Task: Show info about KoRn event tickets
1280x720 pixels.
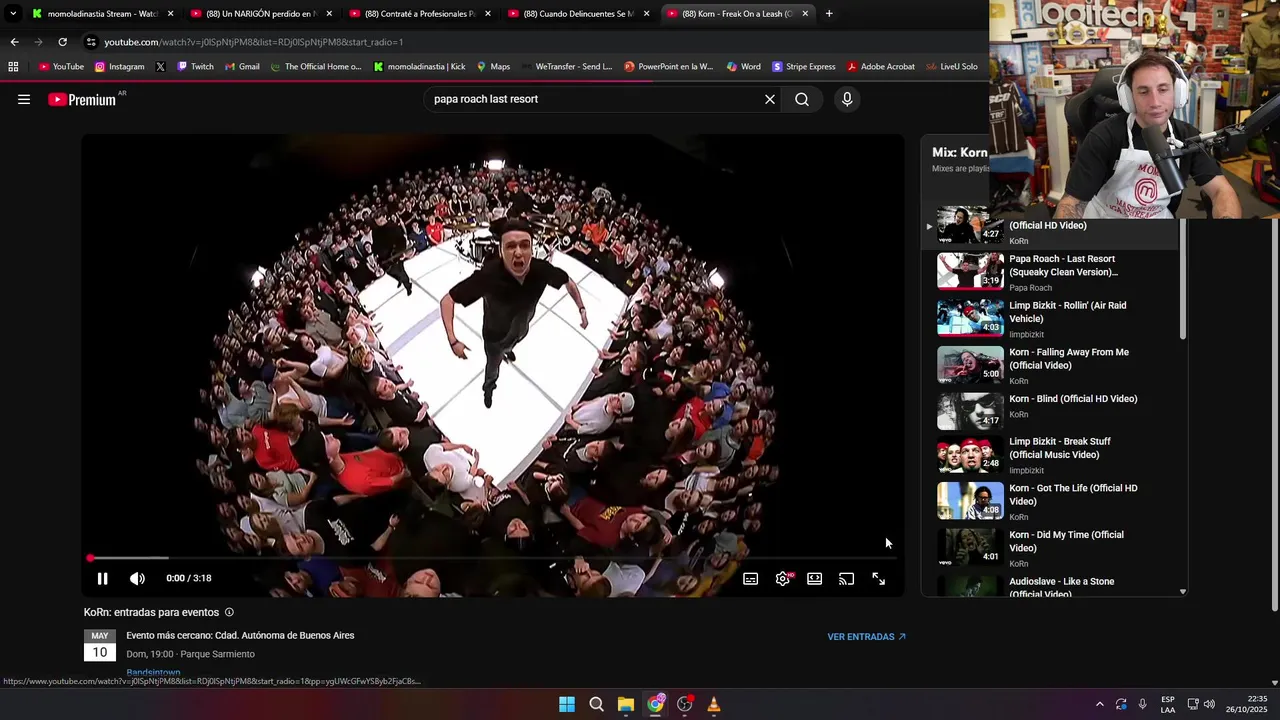Action: (x=229, y=612)
